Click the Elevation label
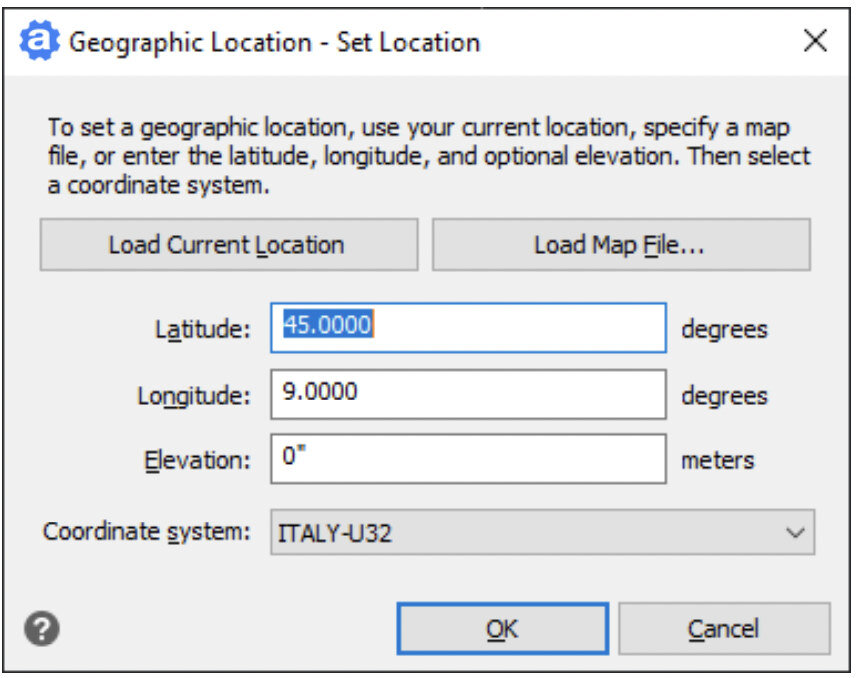 (198, 460)
